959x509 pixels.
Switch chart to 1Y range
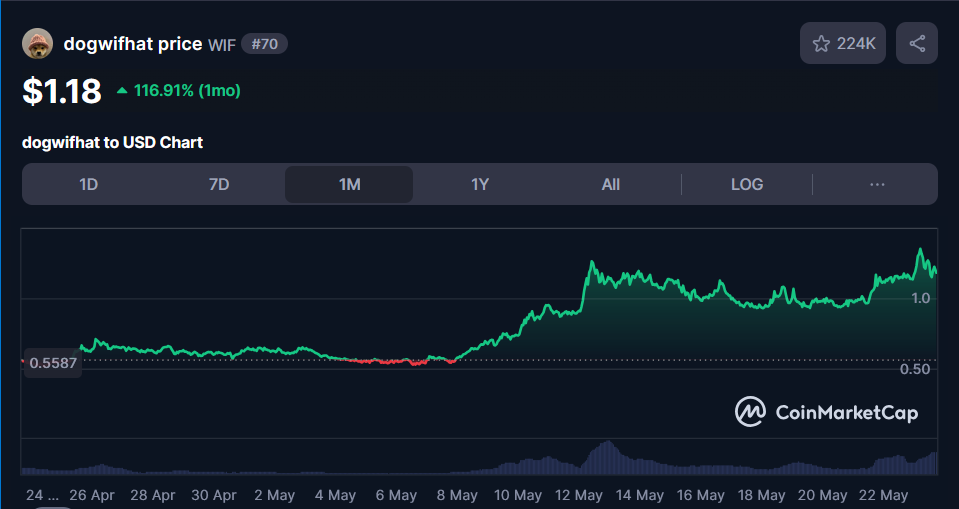pos(480,184)
